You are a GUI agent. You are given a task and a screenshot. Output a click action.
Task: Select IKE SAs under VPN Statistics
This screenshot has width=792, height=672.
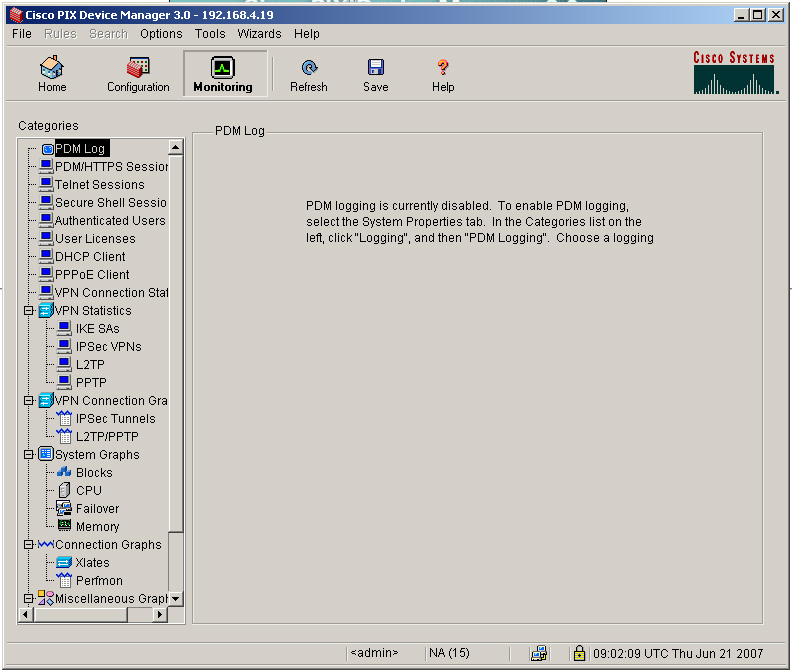click(97, 329)
